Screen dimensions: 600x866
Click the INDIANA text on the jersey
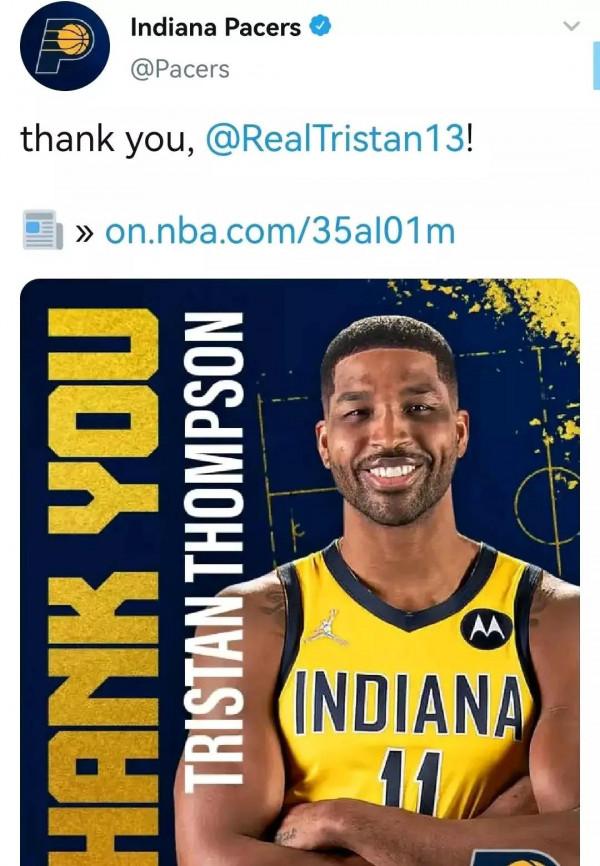click(408, 704)
